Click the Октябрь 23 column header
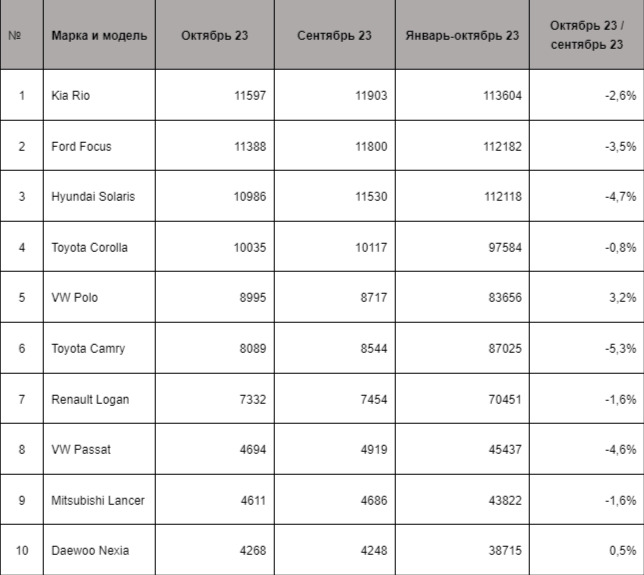Screen dimensions: 644x575 tap(215, 36)
